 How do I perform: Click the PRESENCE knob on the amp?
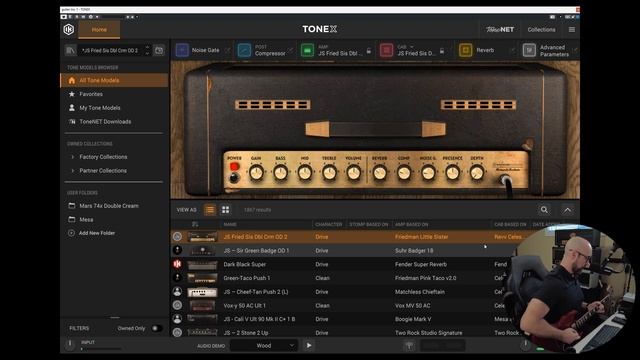(452, 173)
